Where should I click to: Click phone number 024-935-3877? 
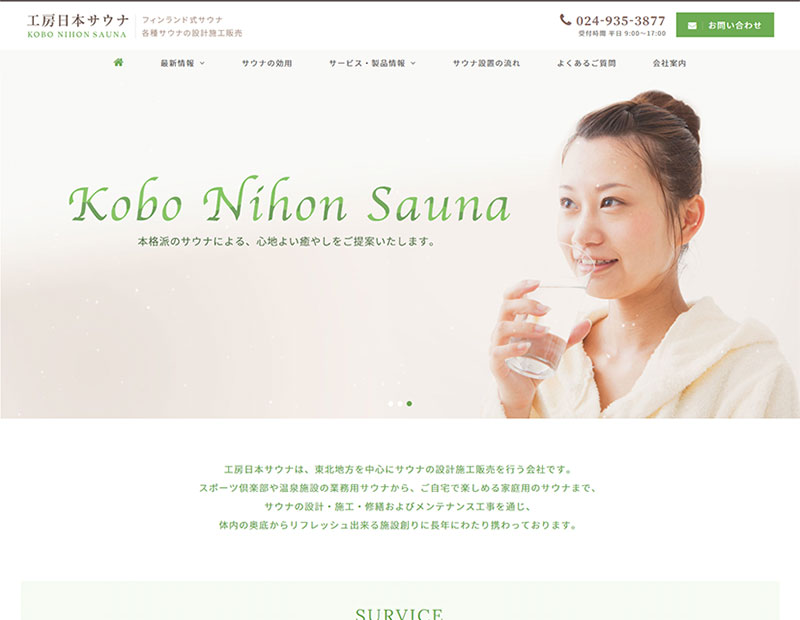click(620, 21)
